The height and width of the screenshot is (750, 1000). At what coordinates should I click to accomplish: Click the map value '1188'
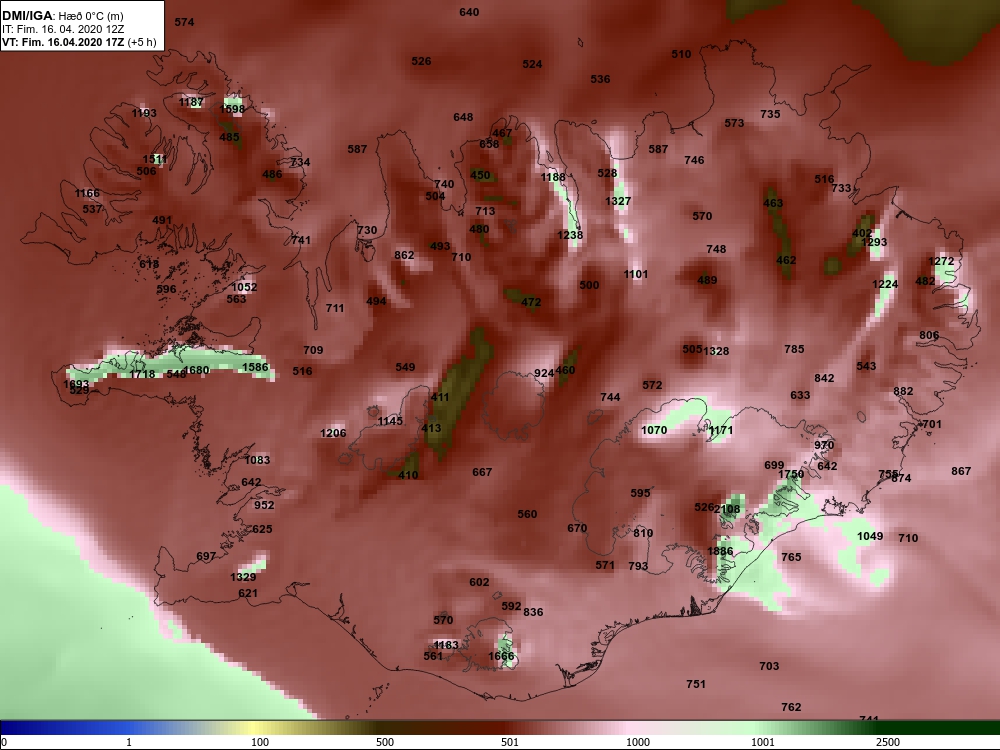(x=553, y=177)
